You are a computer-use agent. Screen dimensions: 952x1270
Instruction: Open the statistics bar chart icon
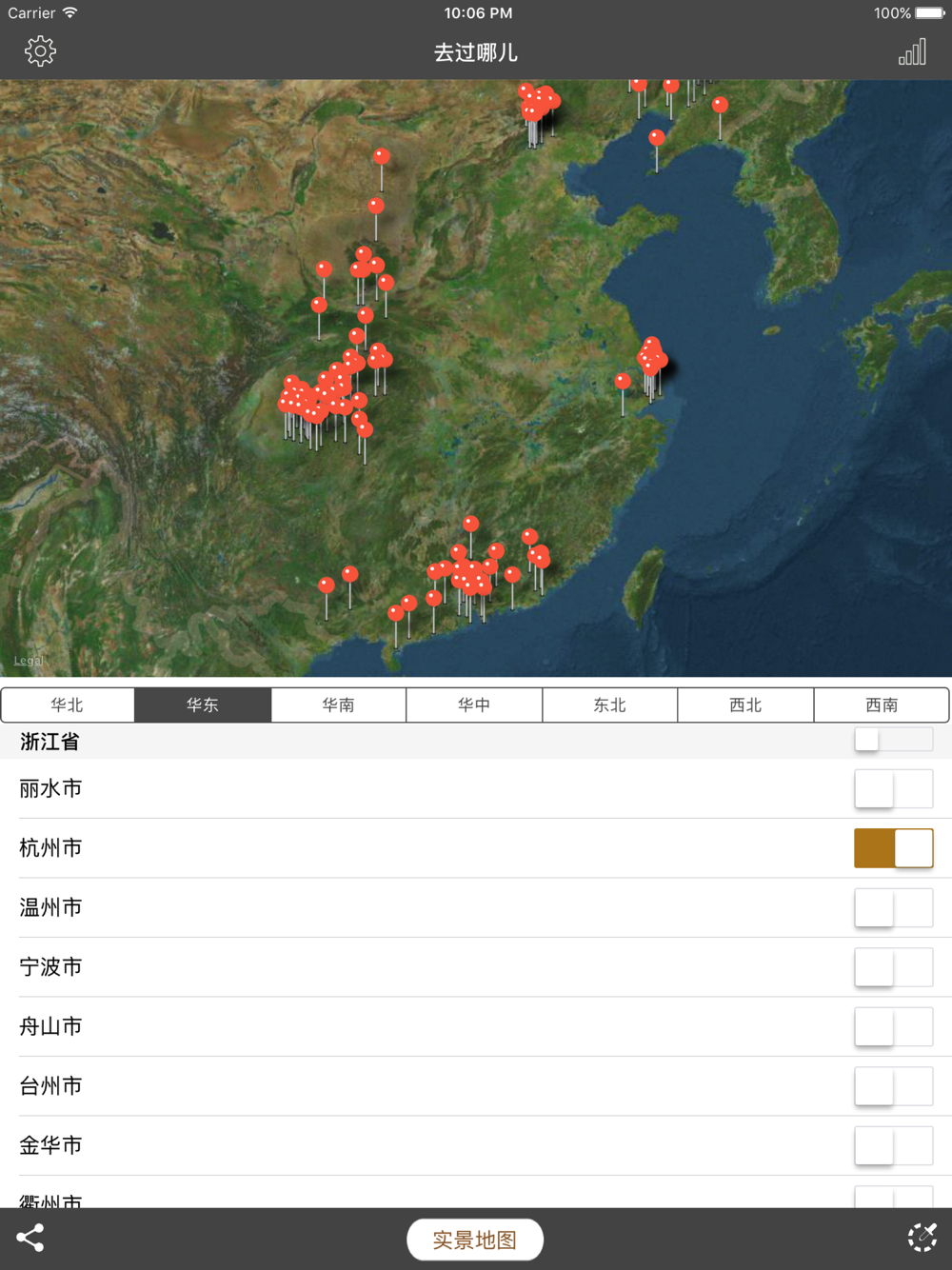coord(911,52)
